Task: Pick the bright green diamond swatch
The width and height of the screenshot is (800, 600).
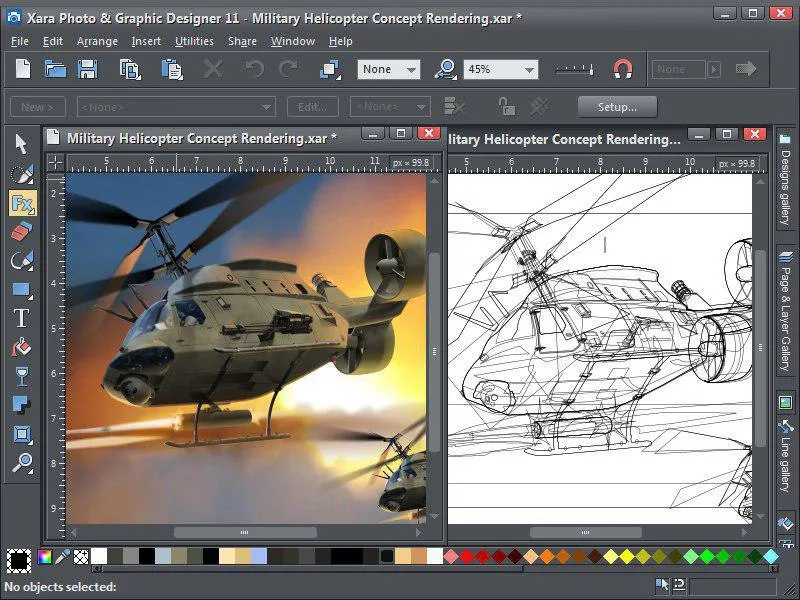Action: click(x=707, y=556)
